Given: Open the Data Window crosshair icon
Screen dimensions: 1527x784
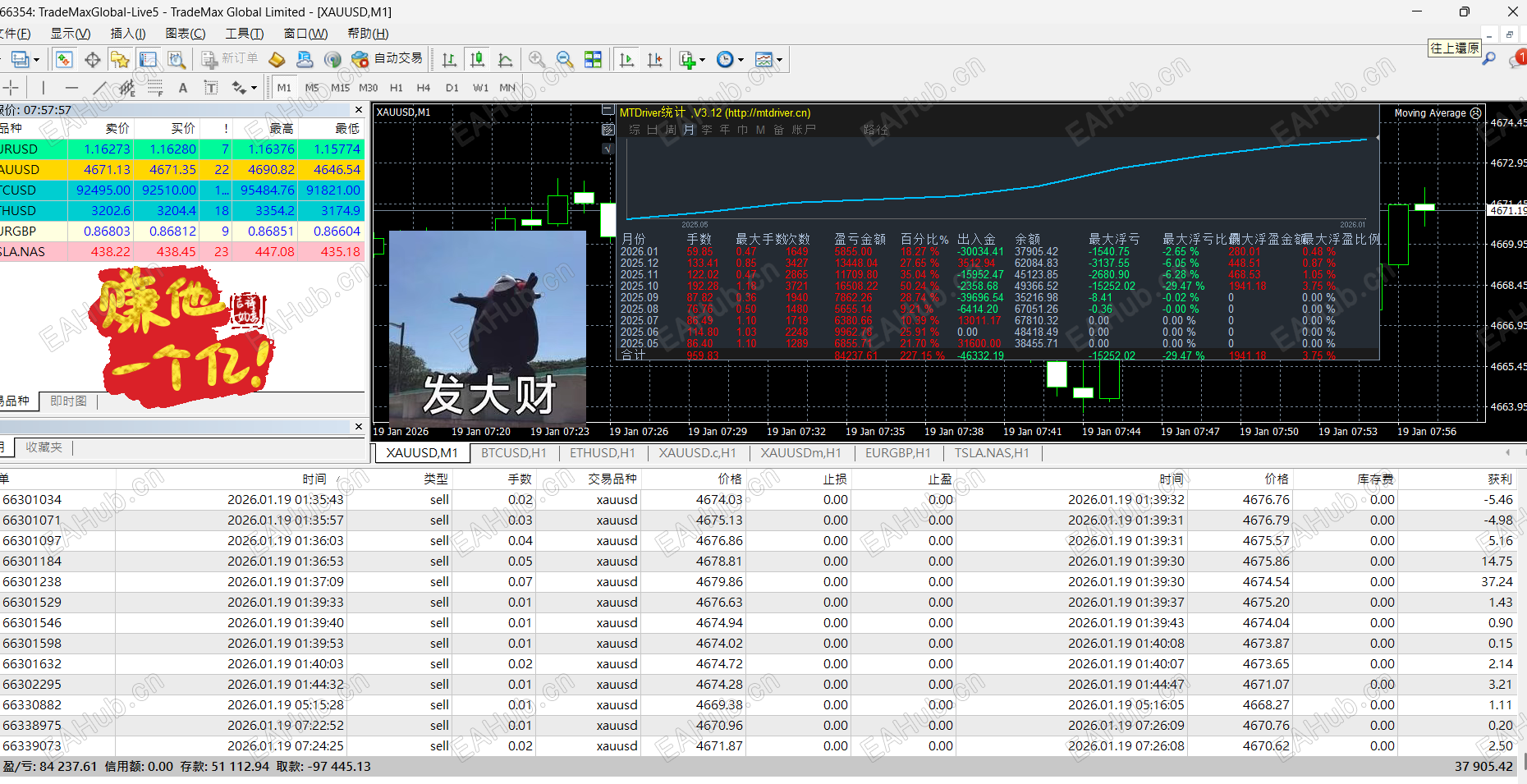Looking at the screenshot, I should [93, 59].
